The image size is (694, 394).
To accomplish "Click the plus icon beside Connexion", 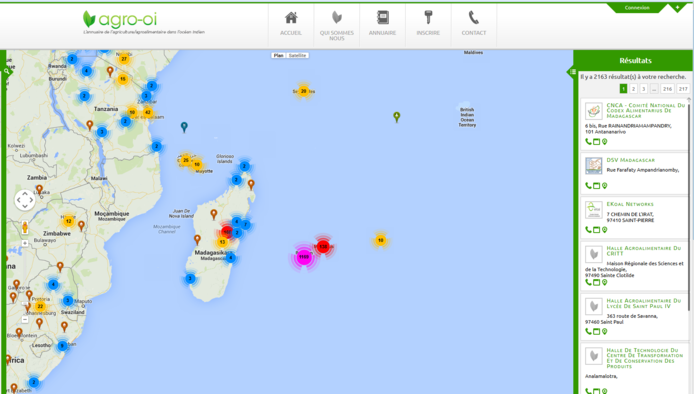I will coord(677,8).
